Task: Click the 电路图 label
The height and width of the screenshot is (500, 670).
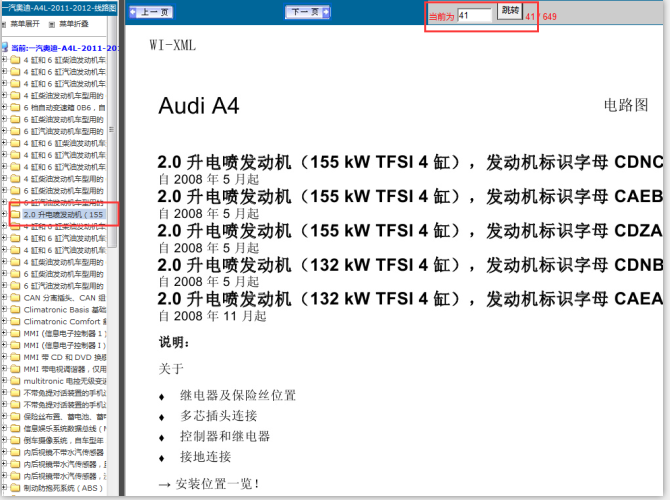Action: (626, 105)
